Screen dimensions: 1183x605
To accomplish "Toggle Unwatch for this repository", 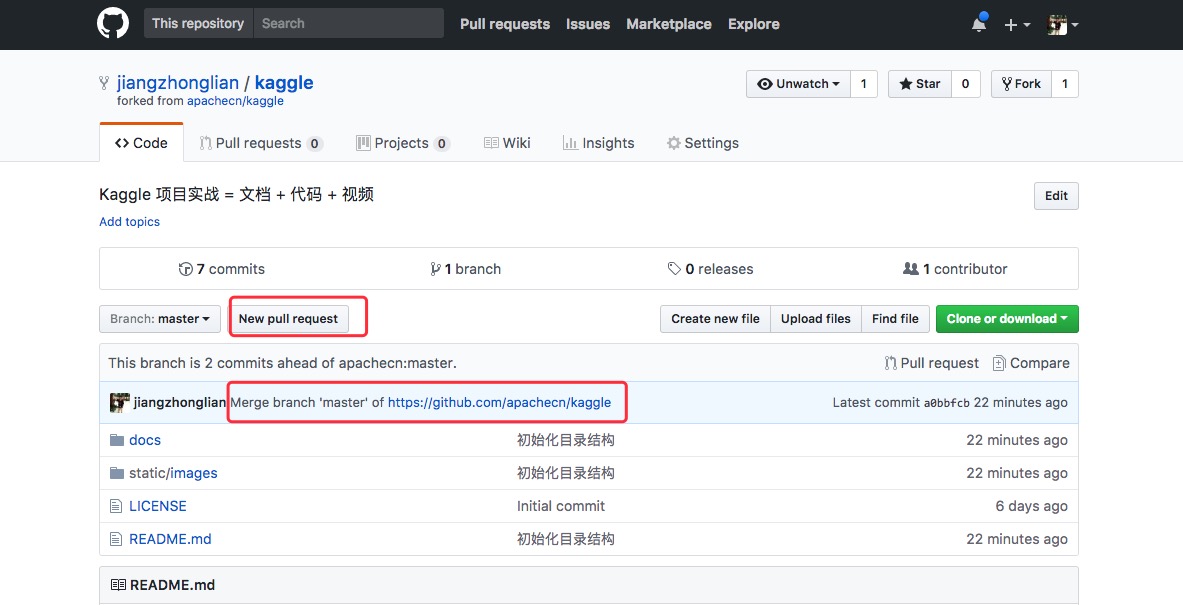I will tap(798, 84).
